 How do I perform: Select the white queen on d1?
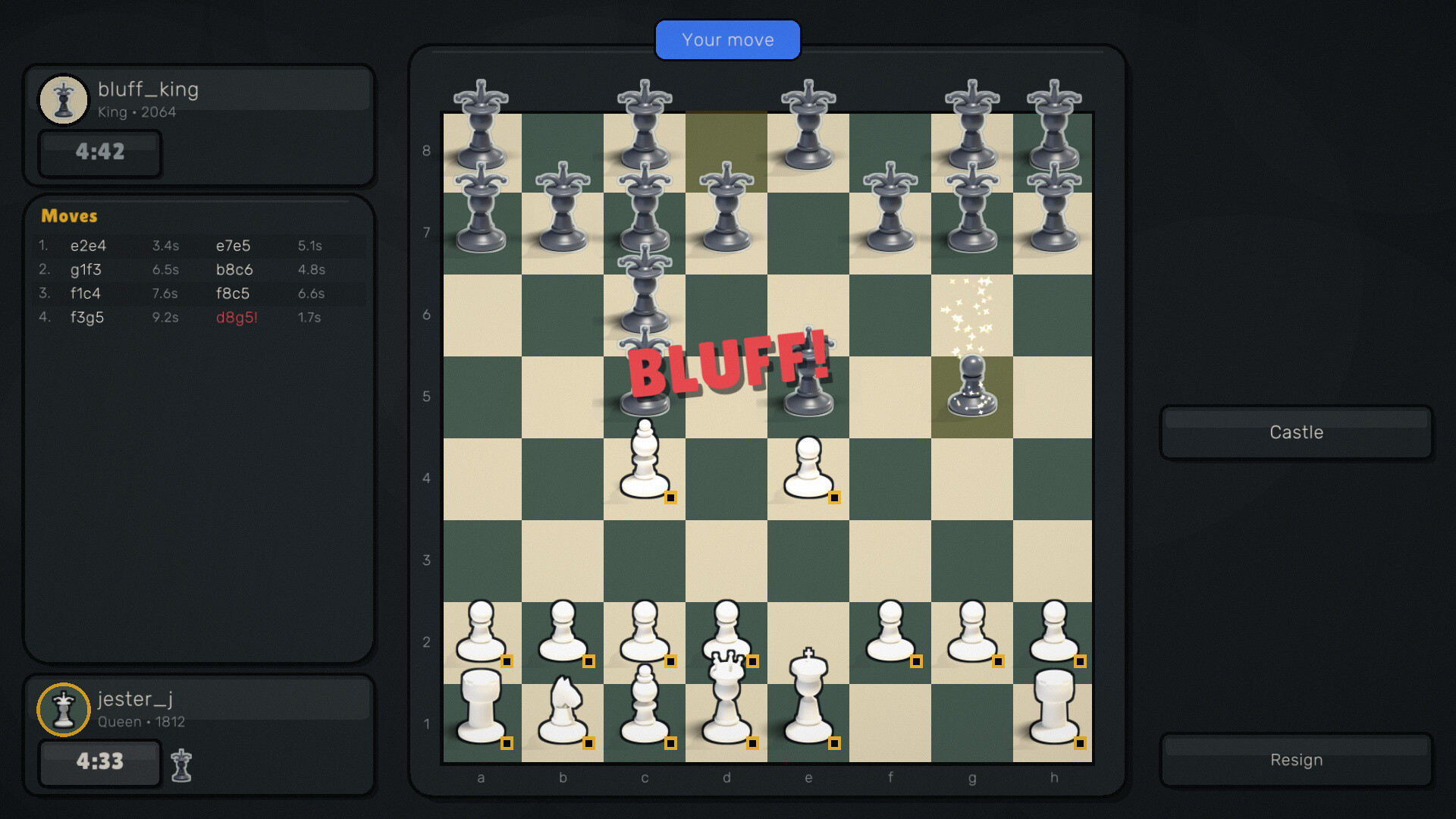click(726, 698)
